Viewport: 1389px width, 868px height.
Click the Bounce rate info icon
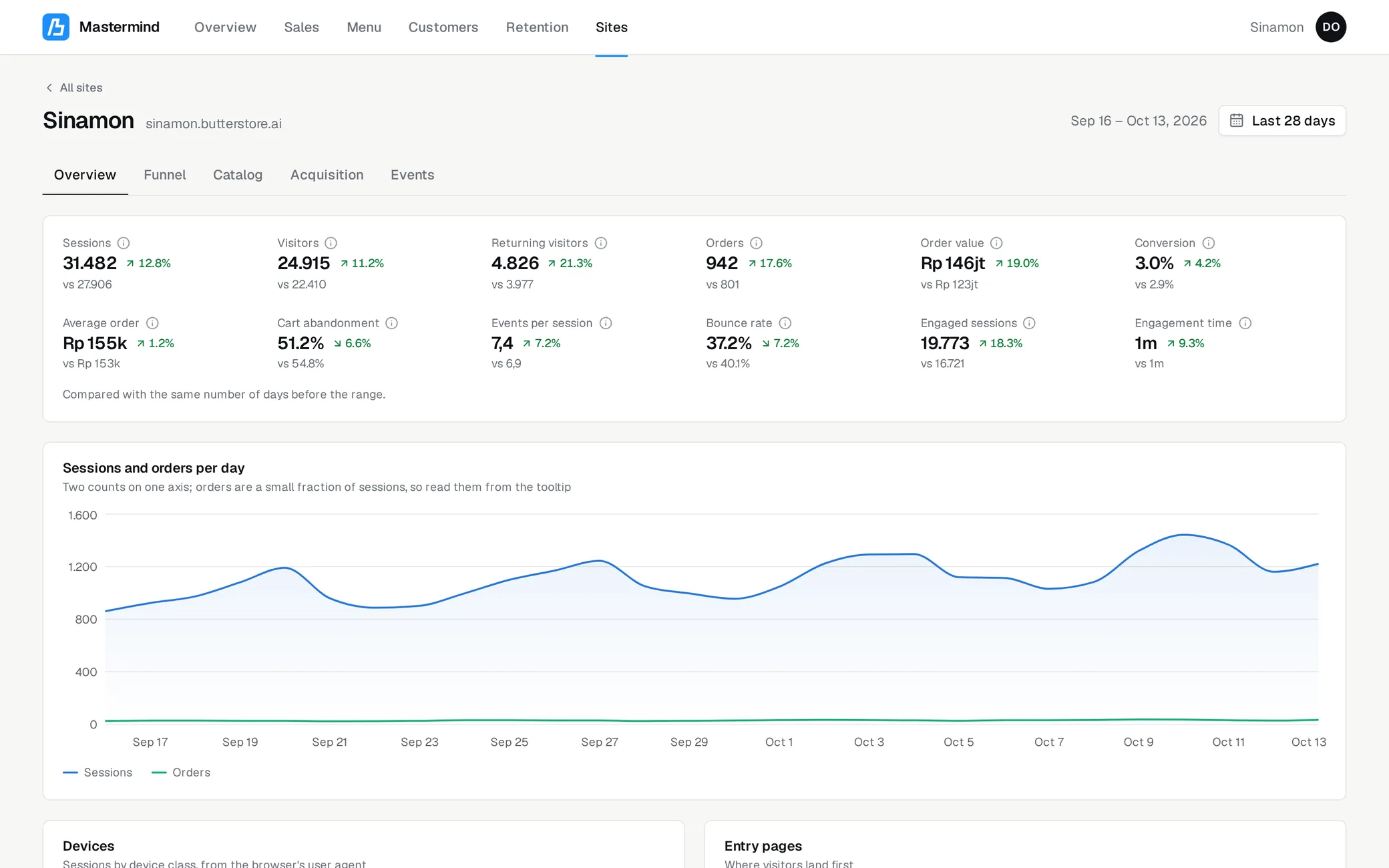pyautogui.click(x=785, y=323)
